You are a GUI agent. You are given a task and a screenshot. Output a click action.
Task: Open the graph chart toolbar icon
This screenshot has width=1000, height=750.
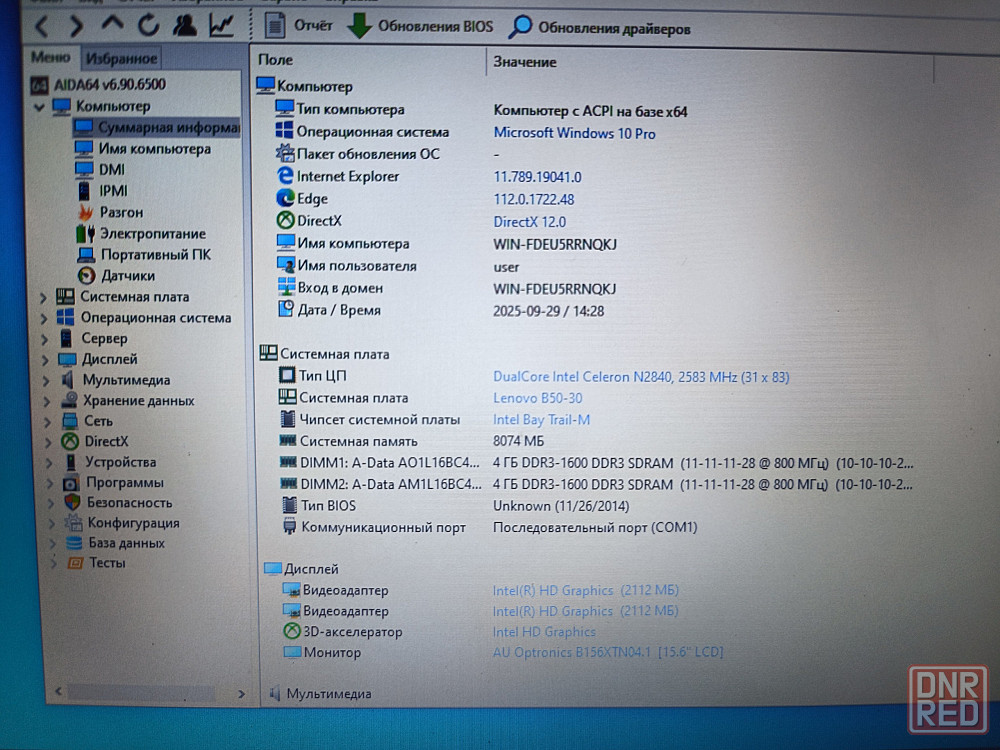[221, 26]
